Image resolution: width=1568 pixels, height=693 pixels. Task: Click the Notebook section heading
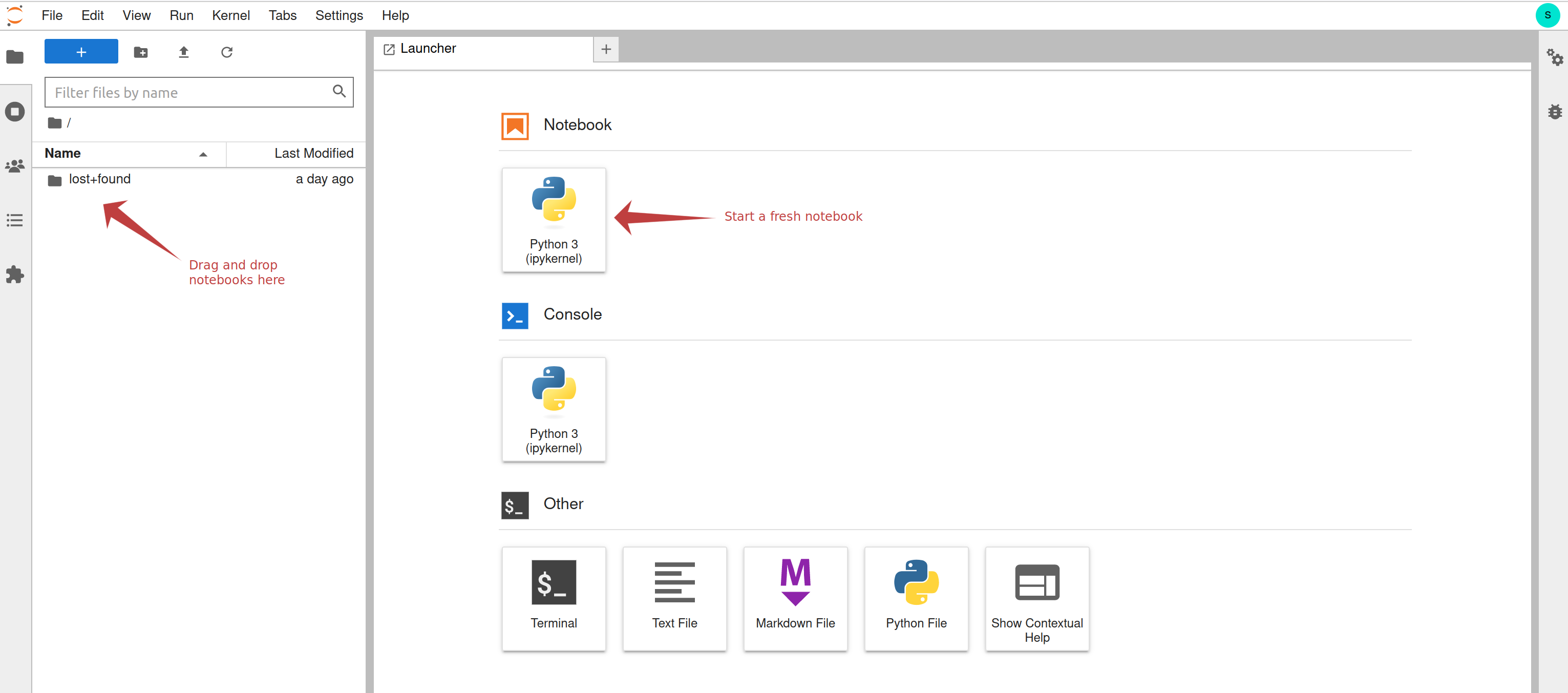[x=577, y=125]
